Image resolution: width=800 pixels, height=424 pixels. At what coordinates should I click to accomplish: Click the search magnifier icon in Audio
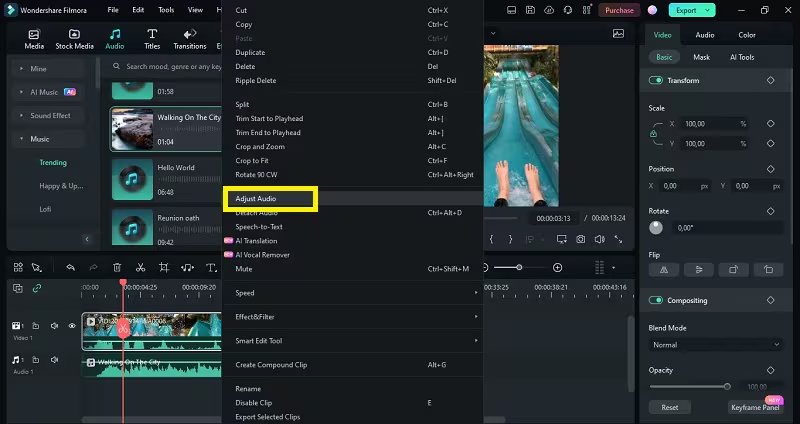[117, 66]
